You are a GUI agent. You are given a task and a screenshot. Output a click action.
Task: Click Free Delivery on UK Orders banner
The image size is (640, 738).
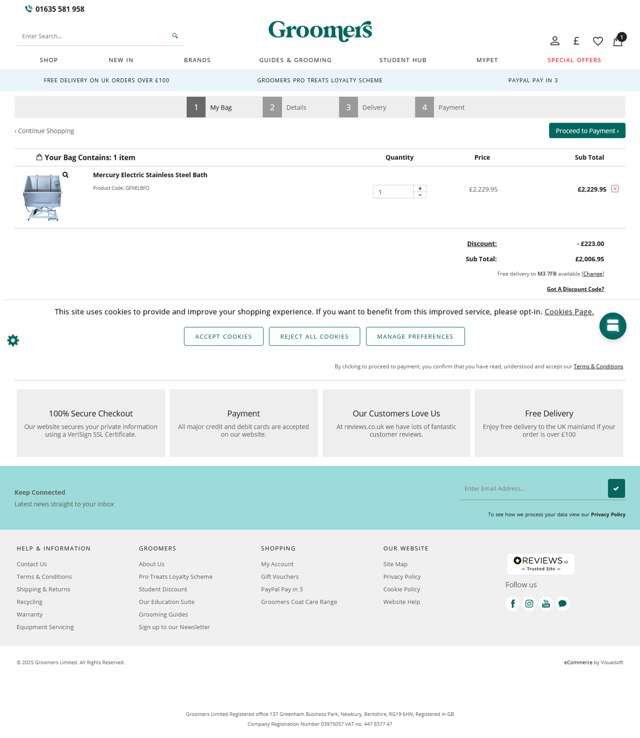tap(106, 80)
